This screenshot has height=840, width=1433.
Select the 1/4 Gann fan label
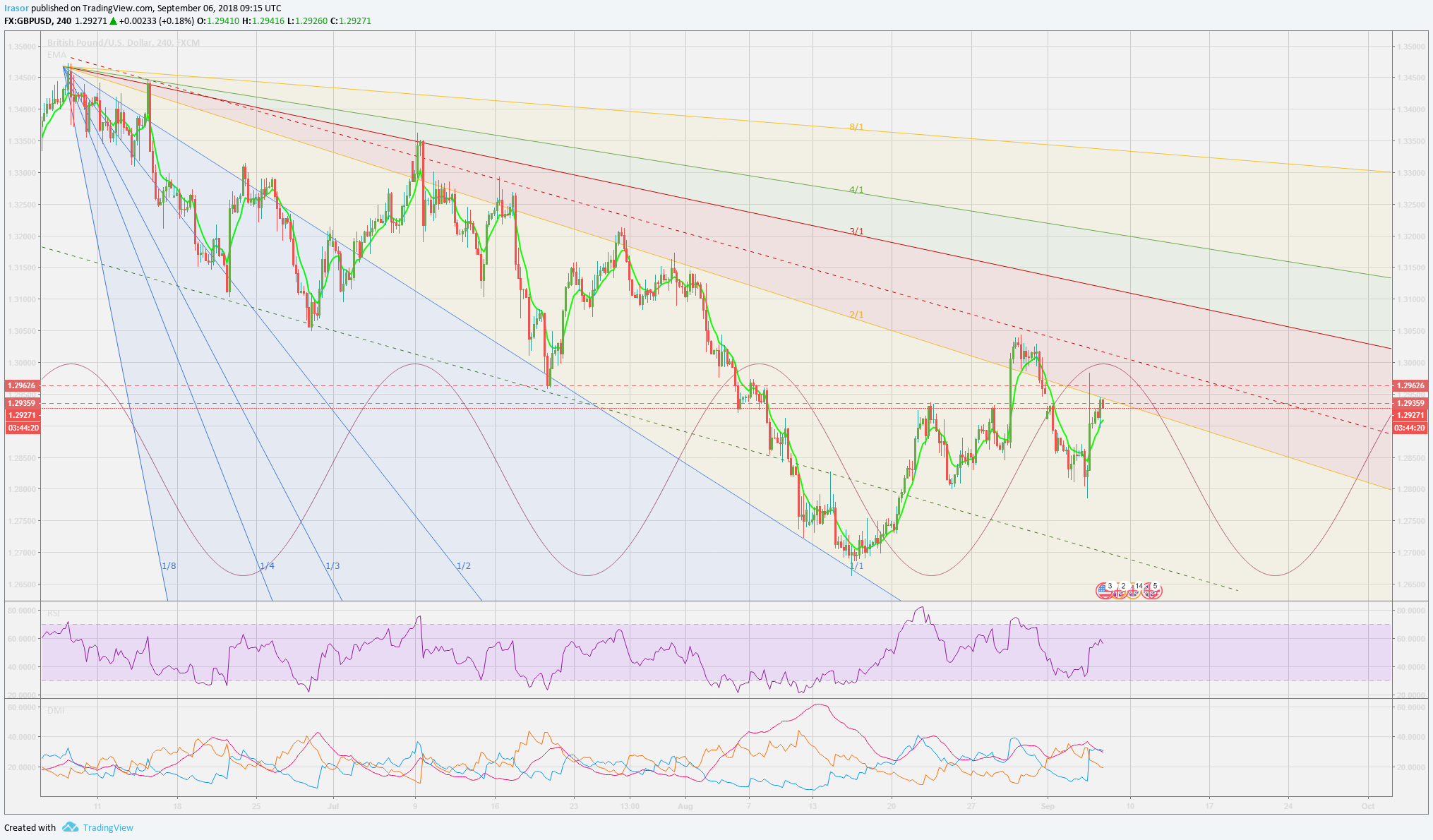267,566
